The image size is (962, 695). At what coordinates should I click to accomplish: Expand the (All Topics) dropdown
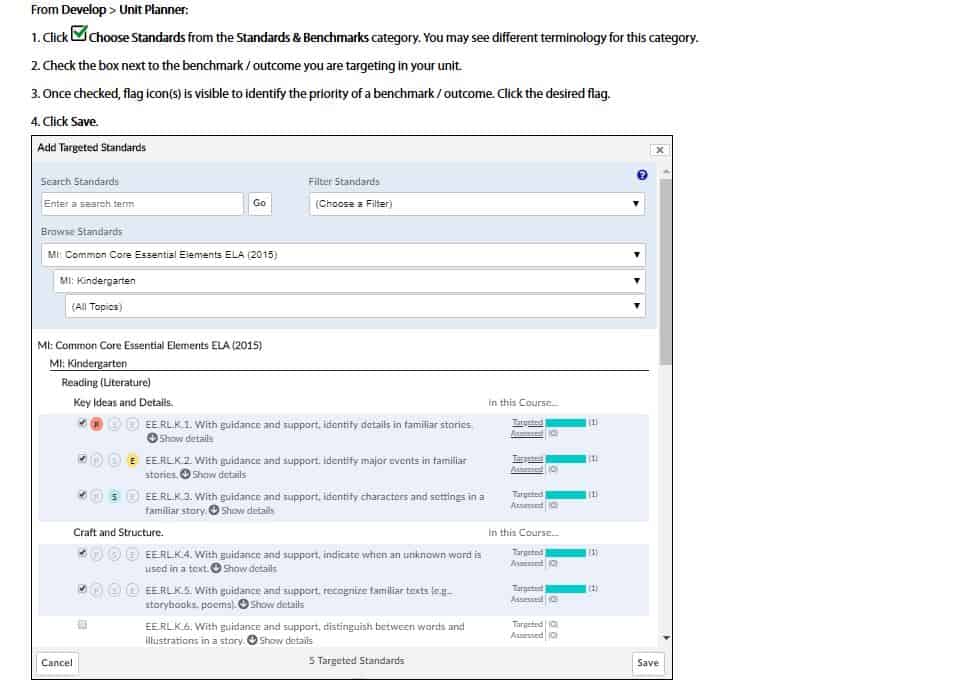[x=355, y=307]
